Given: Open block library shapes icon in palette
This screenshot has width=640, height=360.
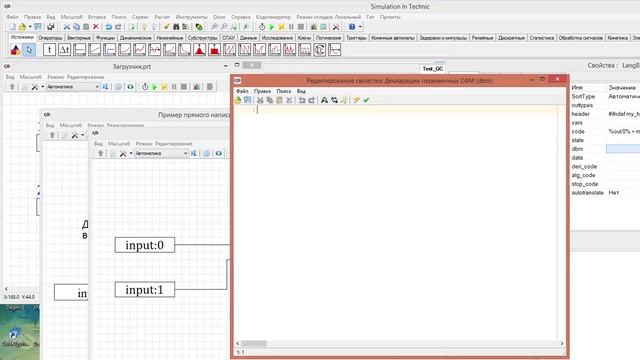Looking at the screenshot, I should click(15, 50).
